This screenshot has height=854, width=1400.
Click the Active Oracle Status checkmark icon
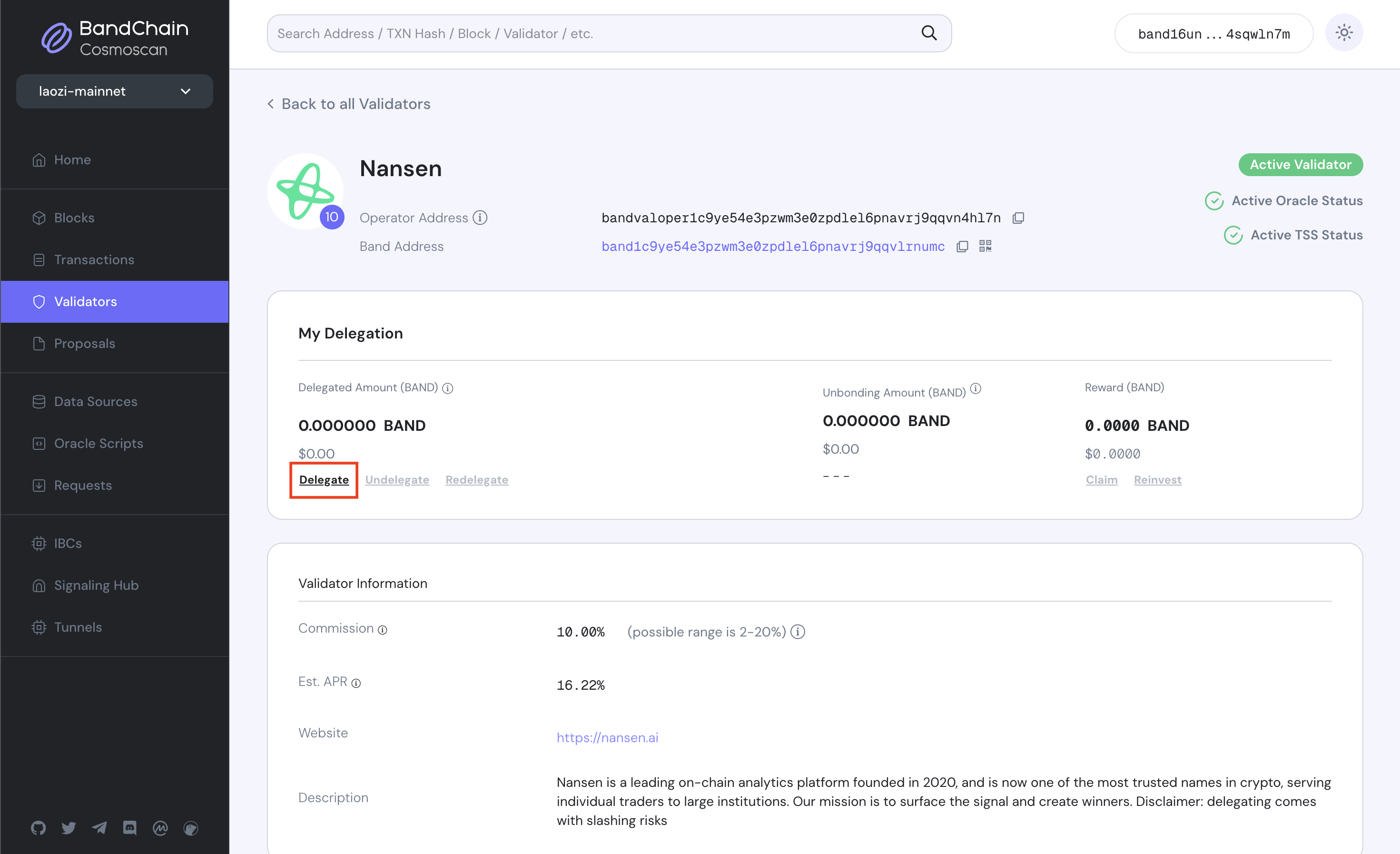(1214, 200)
